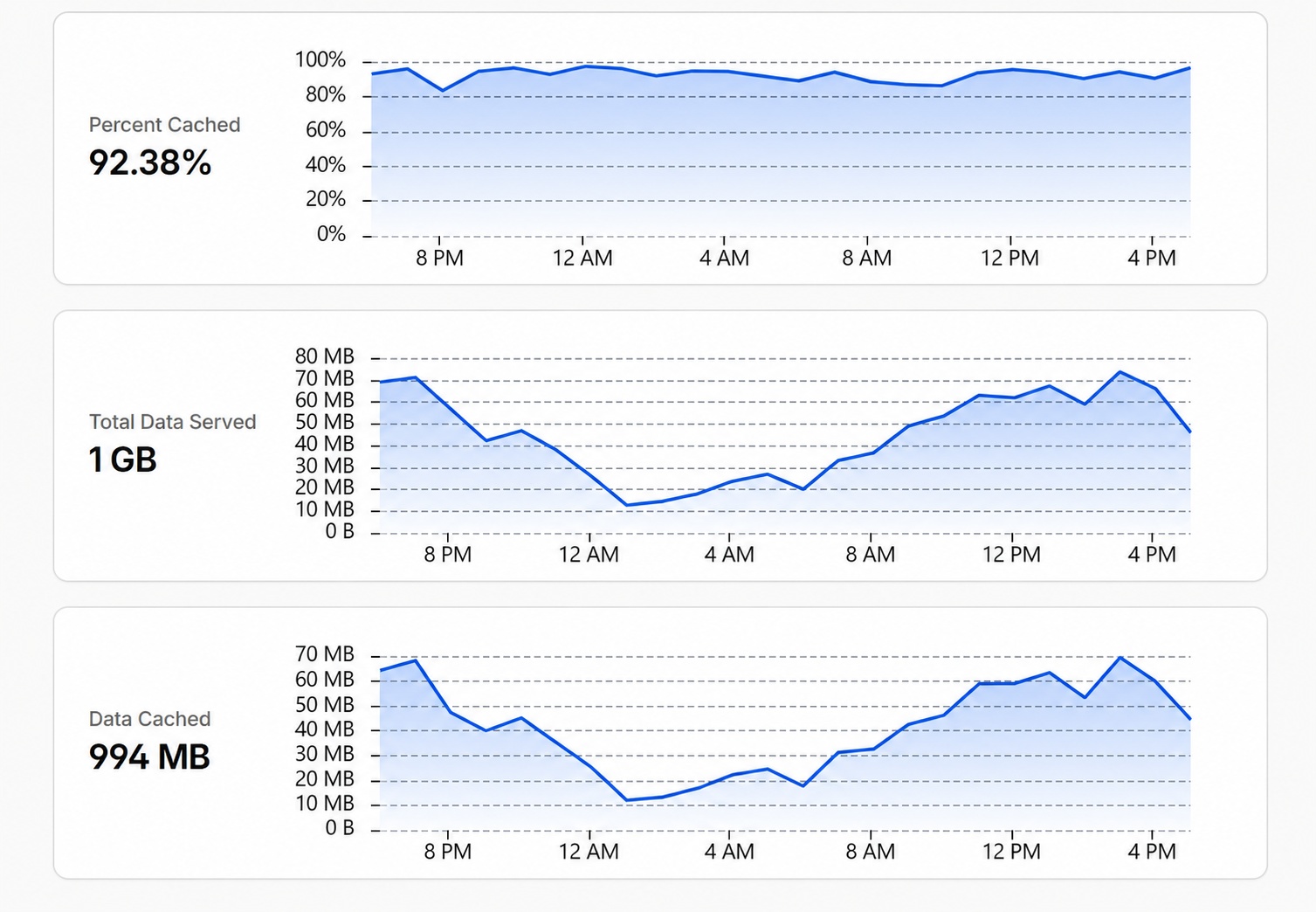Click 4 AM on Total Data Served chart
This screenshot has height=912, width=1316.
tap(729, 555)
